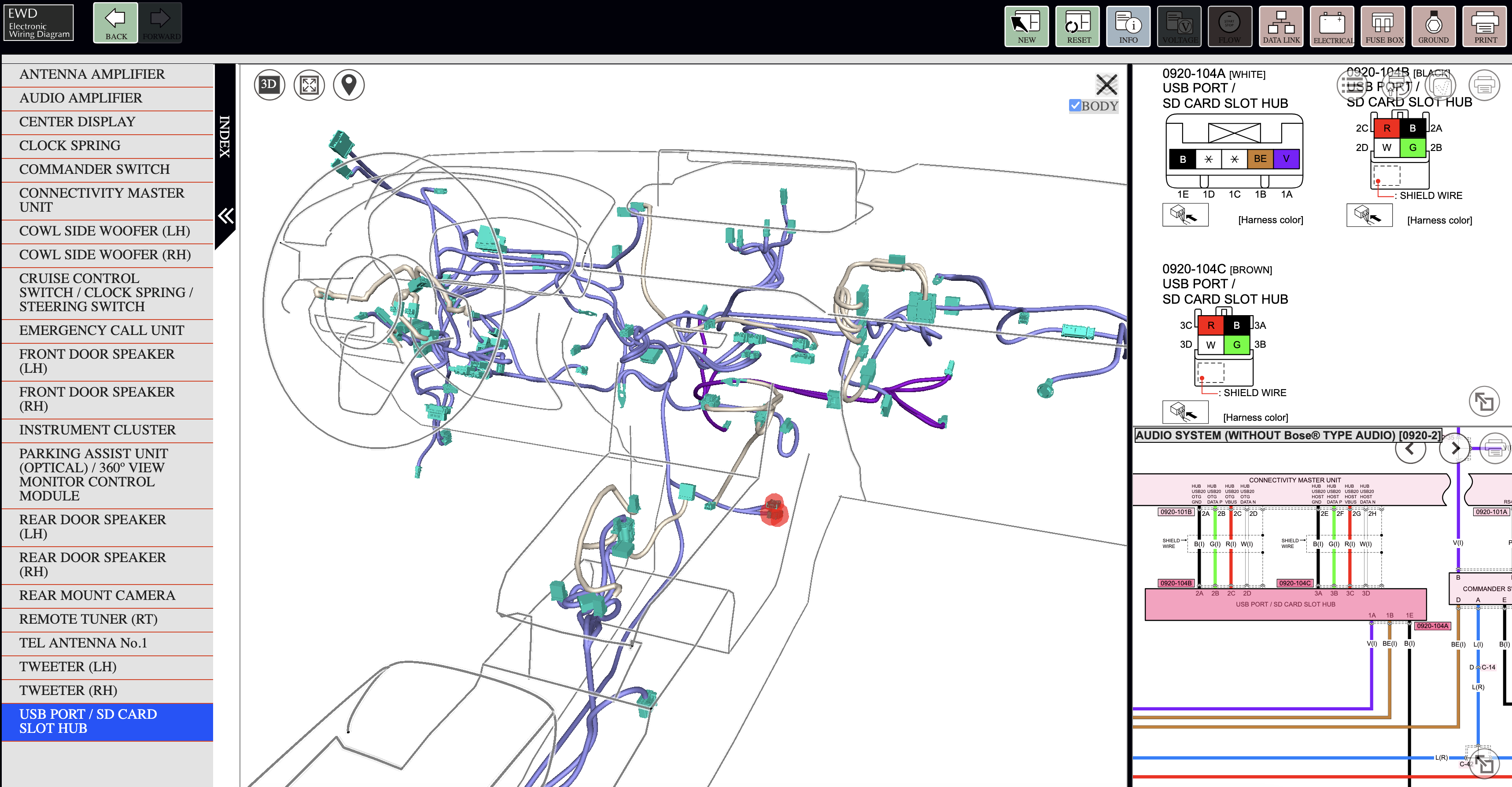Click harness view icon under 0920-104A
Viewport: 1512px width, 787px height.
[1185, 215]
